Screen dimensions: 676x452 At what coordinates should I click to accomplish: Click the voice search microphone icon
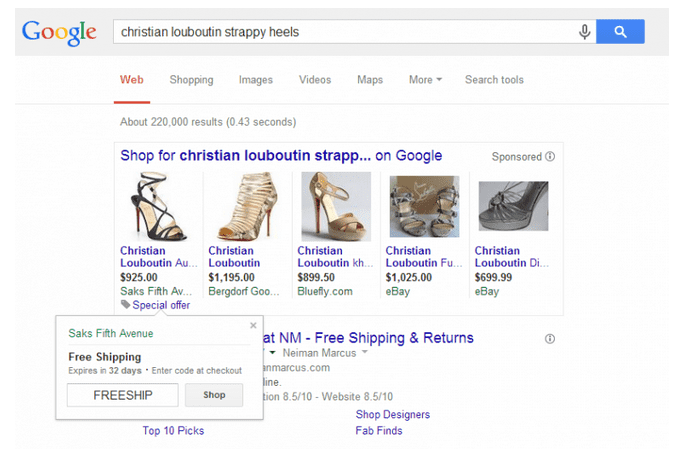(584, 32)
